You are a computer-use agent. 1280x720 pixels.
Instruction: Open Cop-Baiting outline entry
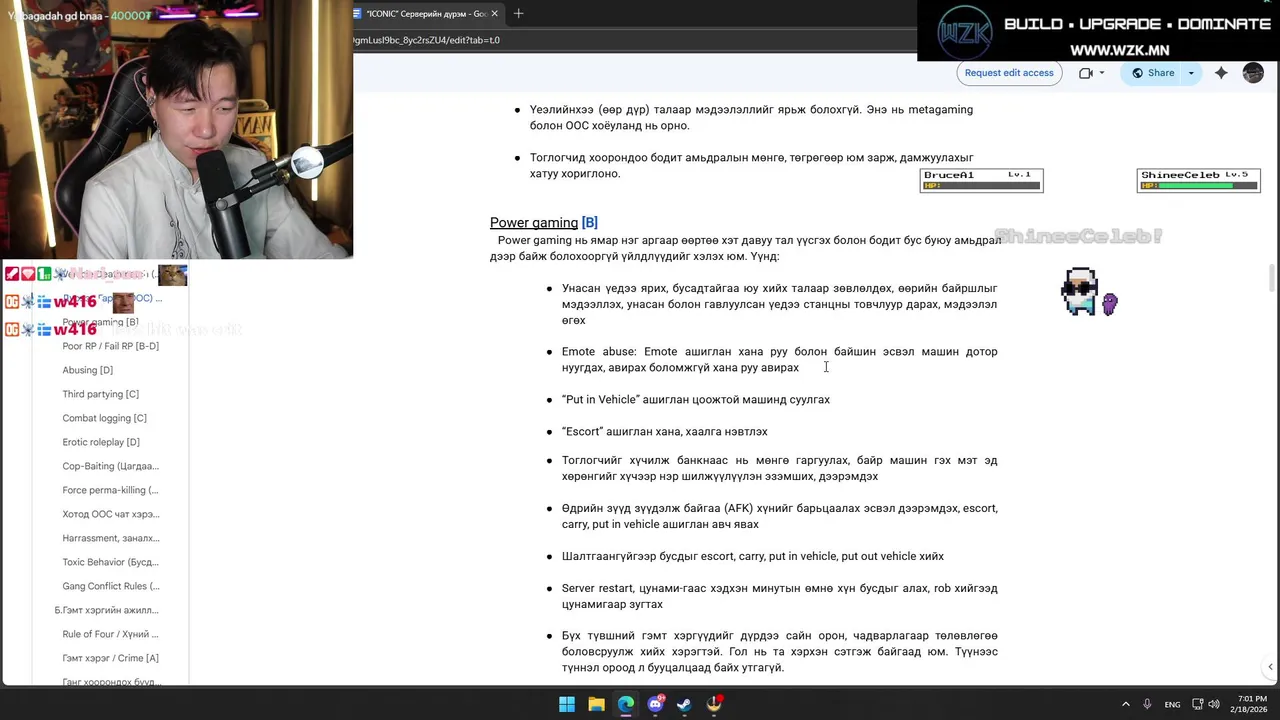tap(110, 466)
